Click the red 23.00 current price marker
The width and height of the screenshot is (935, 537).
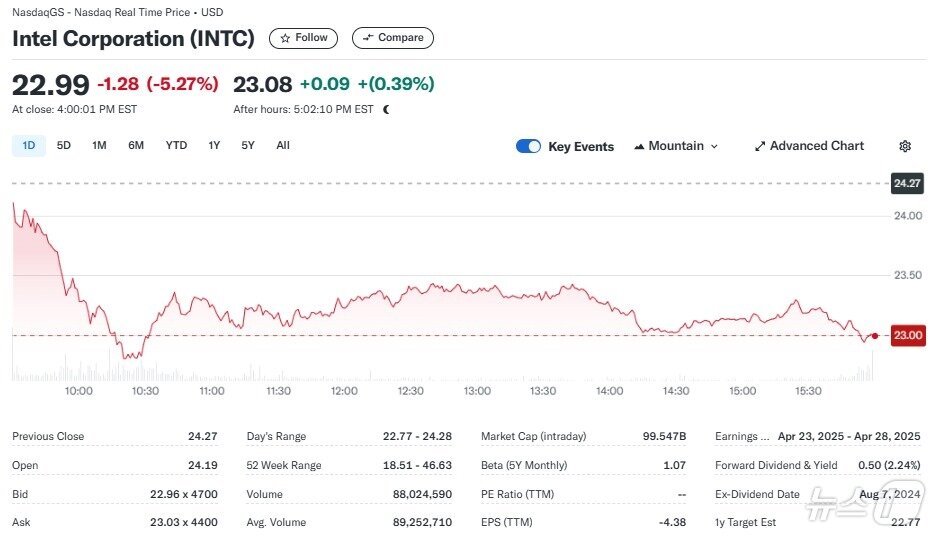coord(907,336)
